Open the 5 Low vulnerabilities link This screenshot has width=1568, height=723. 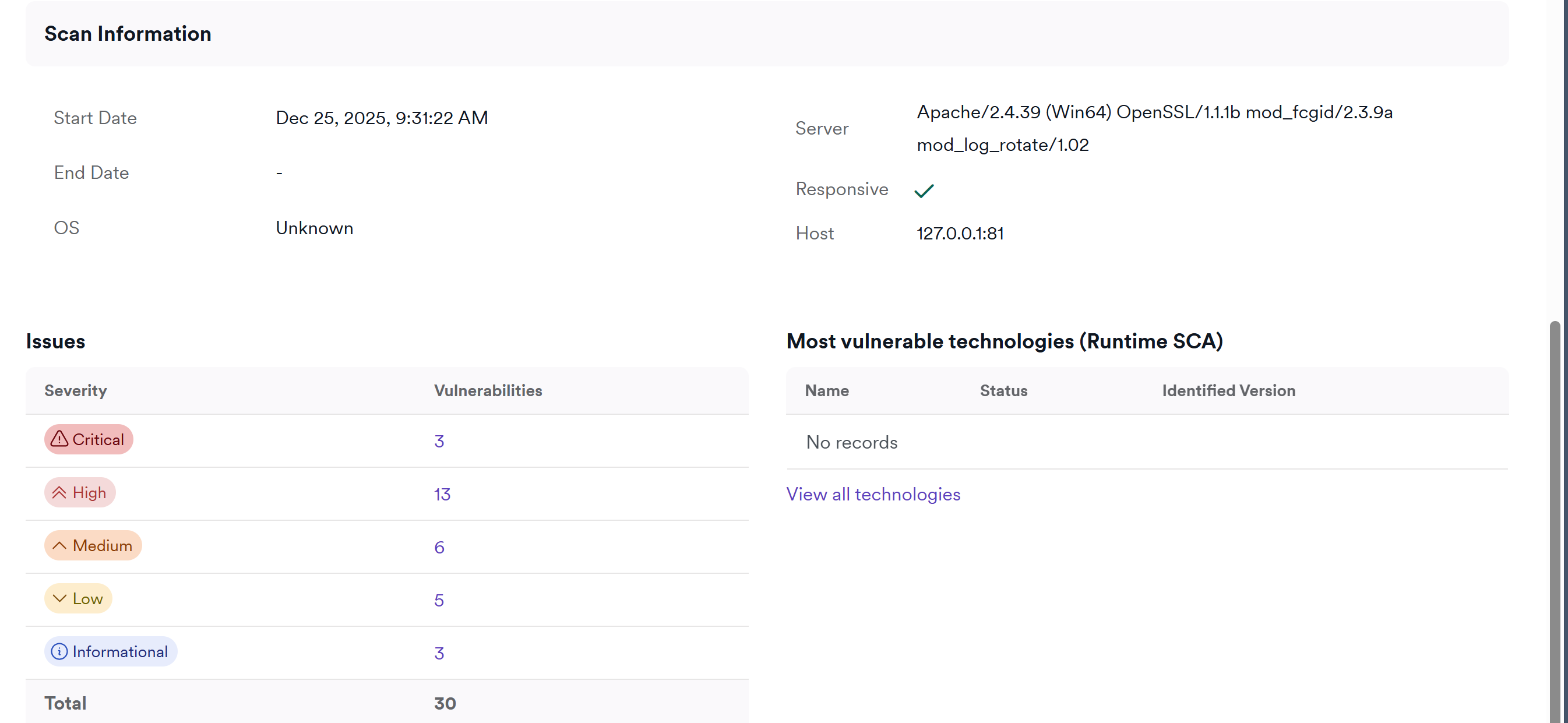439,600
